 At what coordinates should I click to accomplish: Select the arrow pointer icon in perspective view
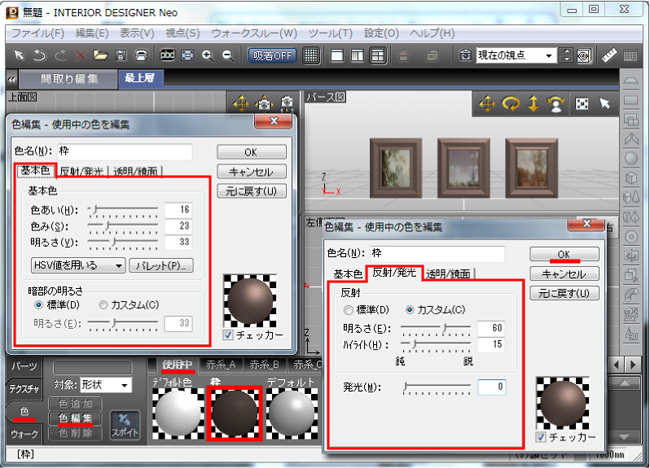[605, 103]
